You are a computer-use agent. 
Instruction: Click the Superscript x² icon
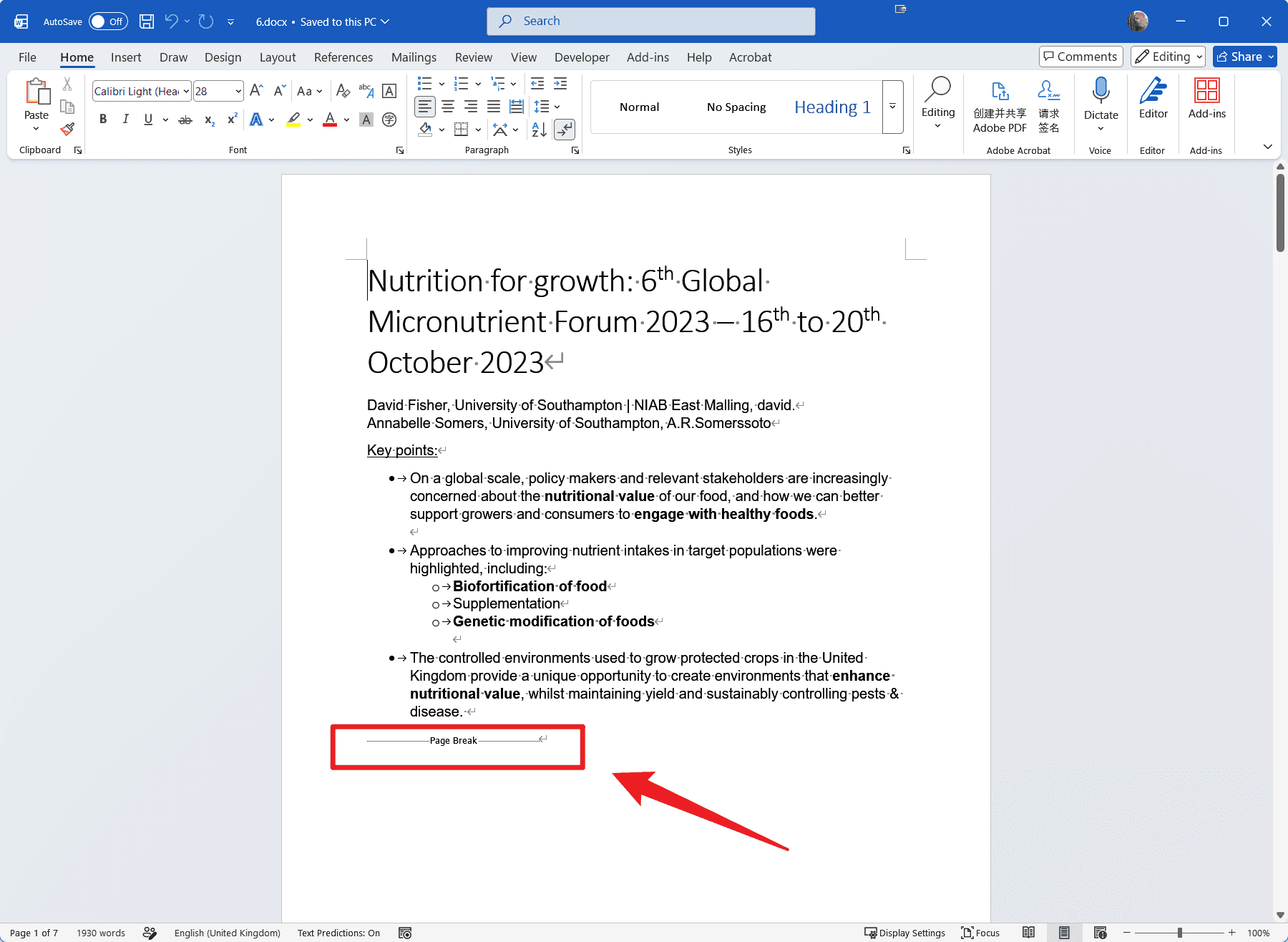click(x=232, y=120)
